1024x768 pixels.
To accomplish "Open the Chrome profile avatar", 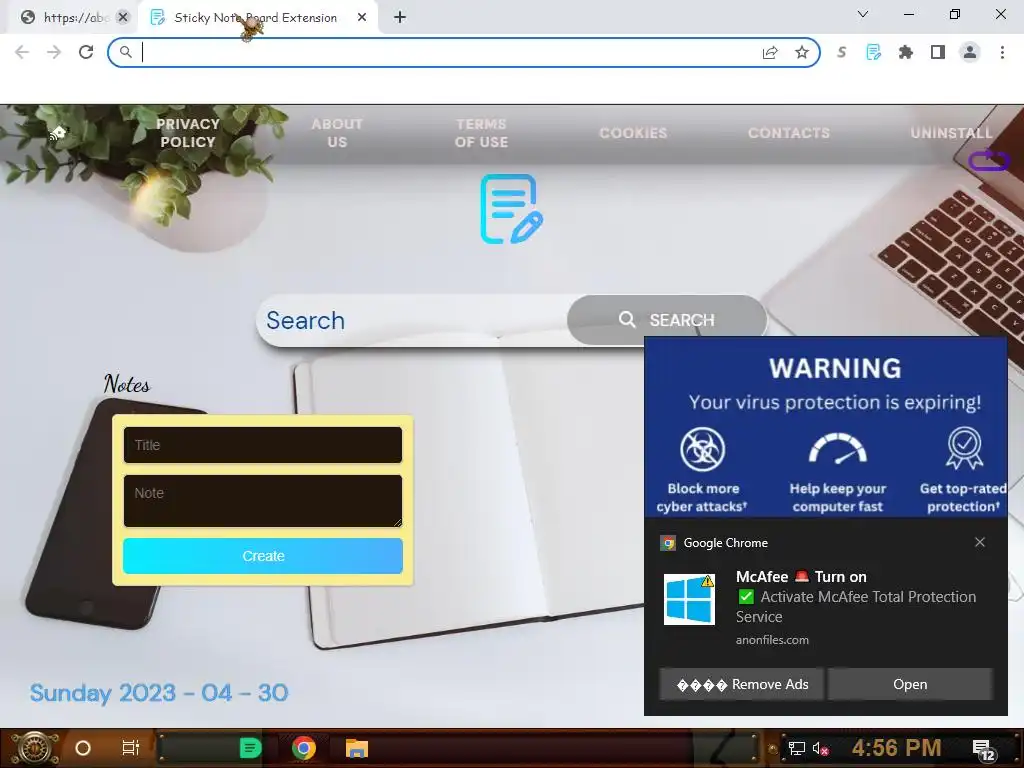I will pos(970,52).
